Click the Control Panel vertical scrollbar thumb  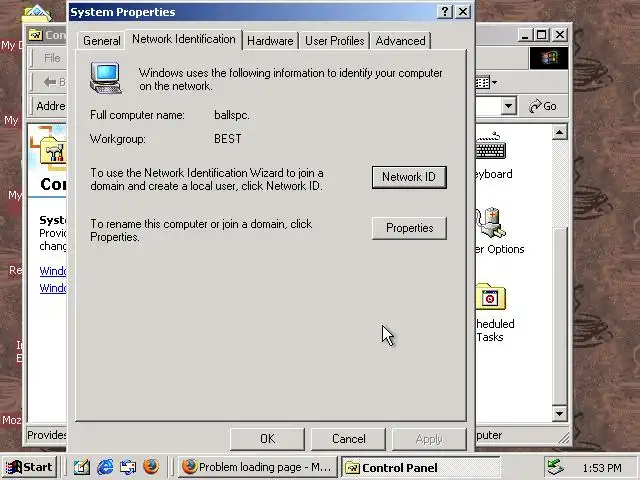(560, 314)
